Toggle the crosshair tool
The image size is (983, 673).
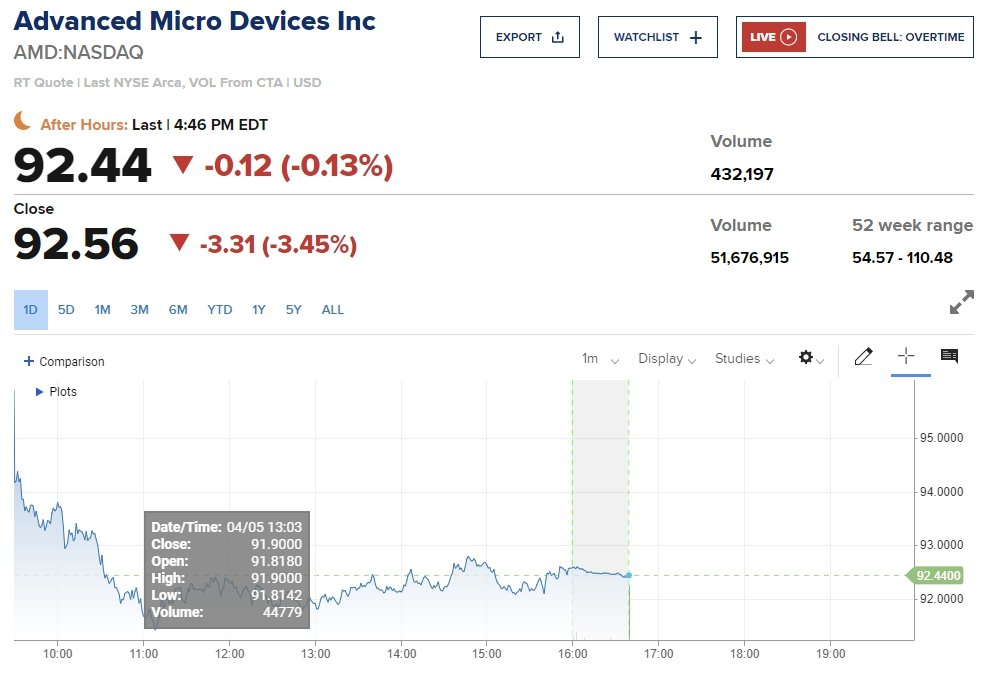[x=907, y=357]
